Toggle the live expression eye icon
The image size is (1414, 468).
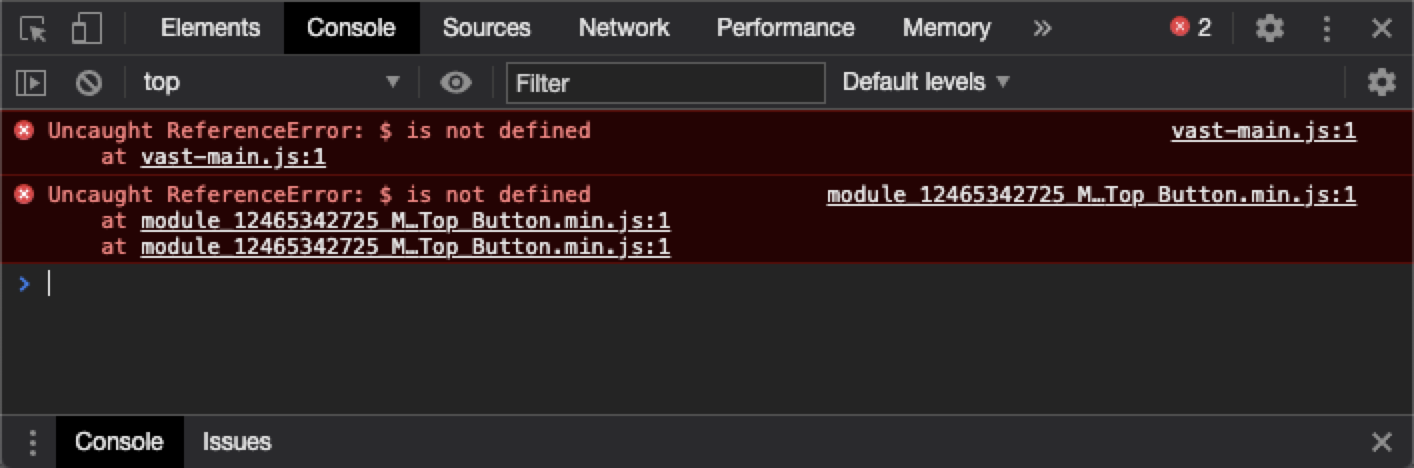456,83
